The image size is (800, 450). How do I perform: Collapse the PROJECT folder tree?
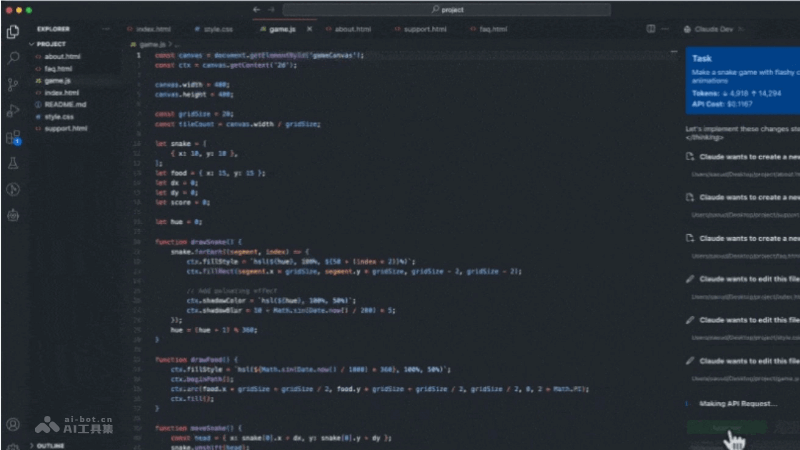(x=51, y=45)
